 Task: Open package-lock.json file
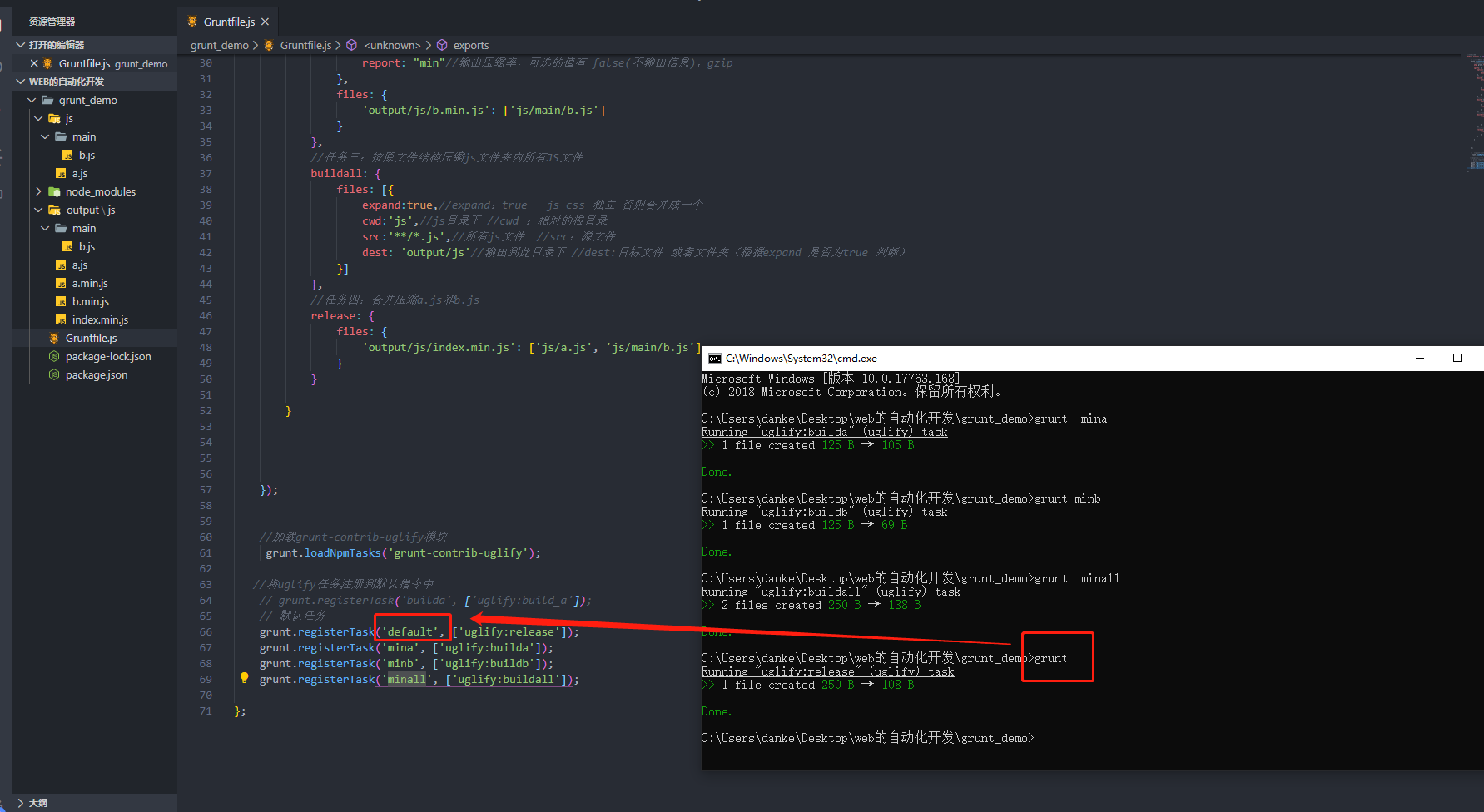(x=108, y=356)
